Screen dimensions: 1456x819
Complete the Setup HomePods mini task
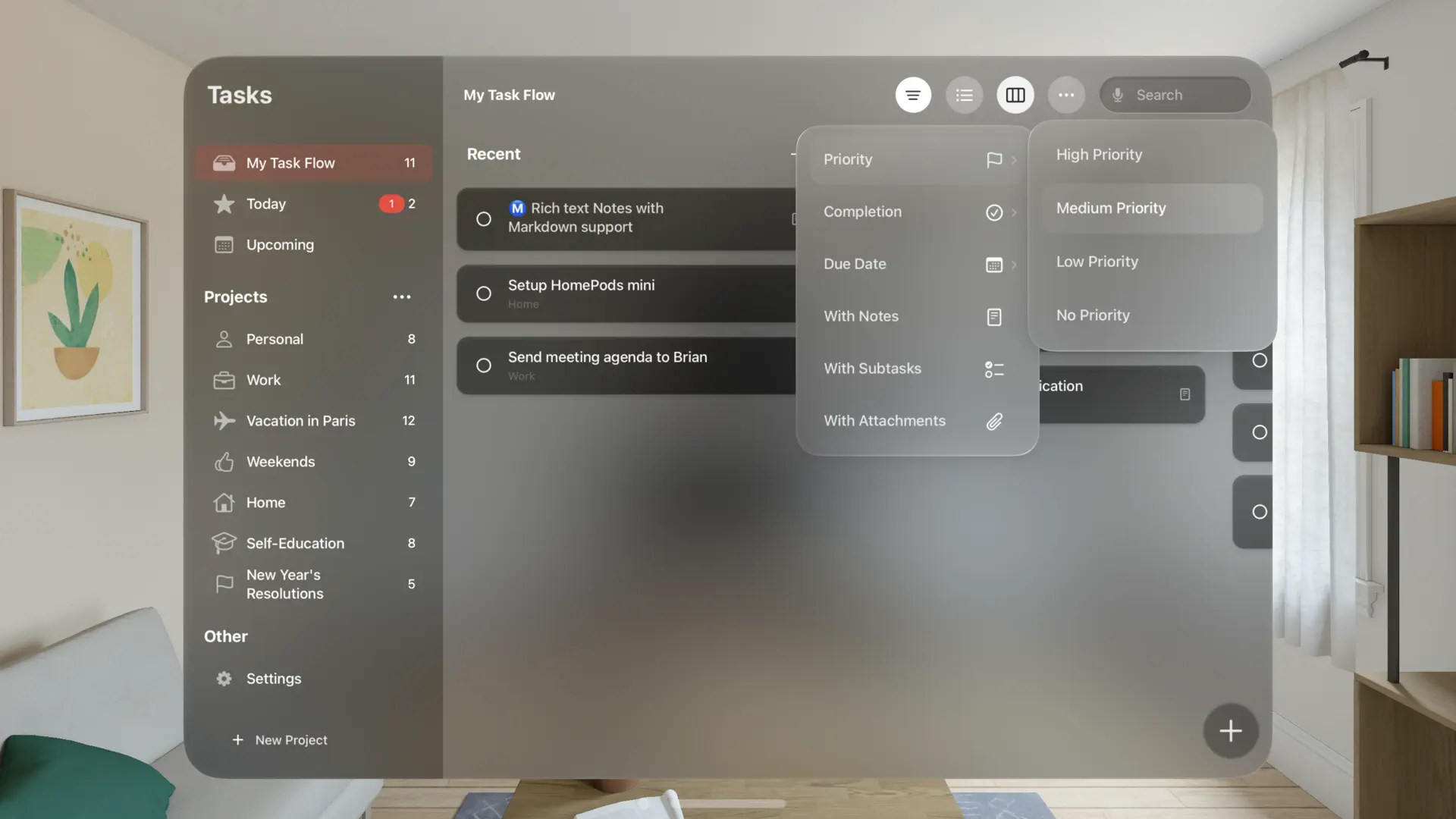[484, 293]
